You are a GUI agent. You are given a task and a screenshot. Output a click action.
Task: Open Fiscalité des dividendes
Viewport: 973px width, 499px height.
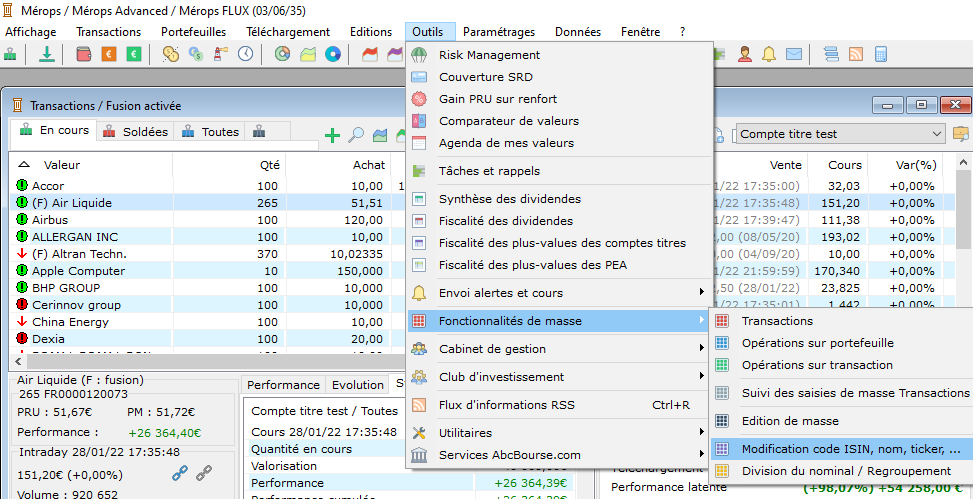(558, 221)
